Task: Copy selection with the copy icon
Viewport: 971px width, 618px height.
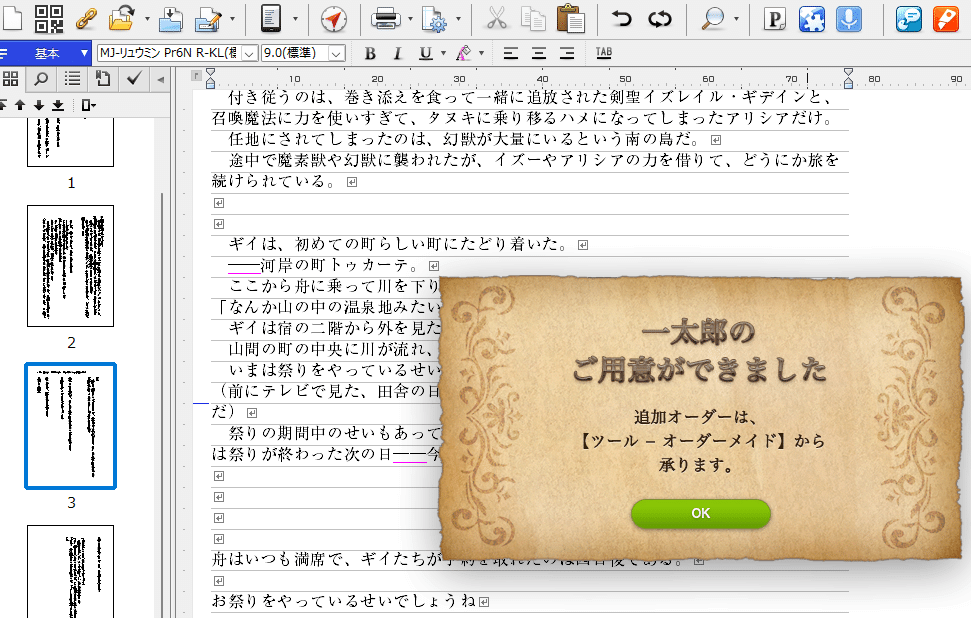Action: pos(533,19)
